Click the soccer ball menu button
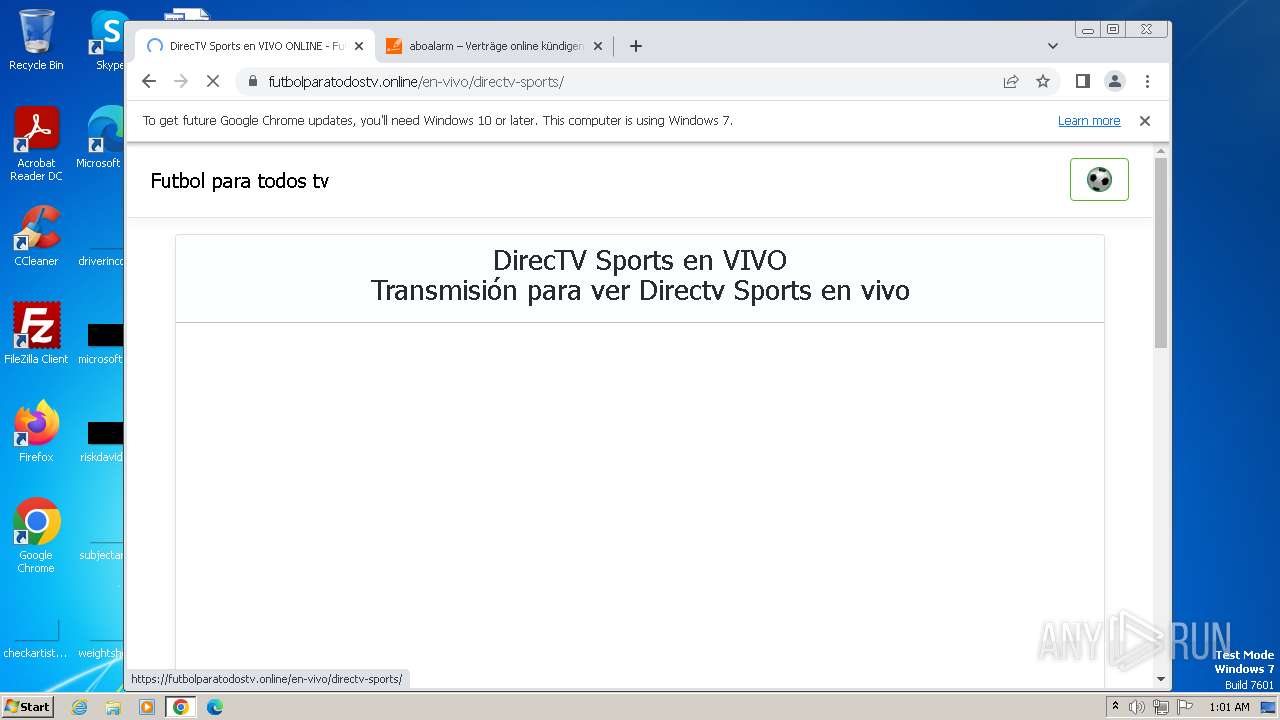The height and width of the screenshot is (720, 1280). (1099, 179)
